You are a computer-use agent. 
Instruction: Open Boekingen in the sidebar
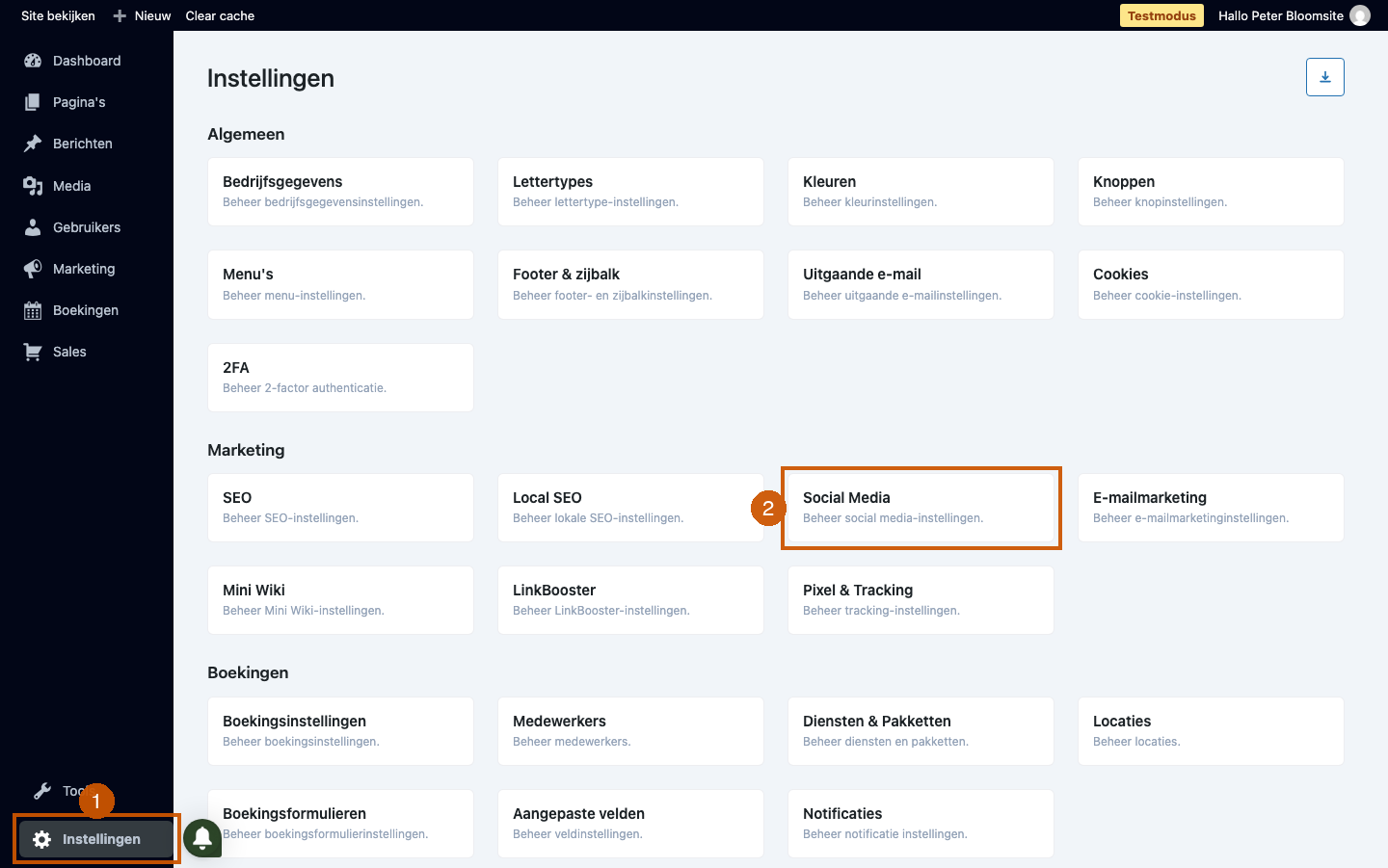click(87, 310)
